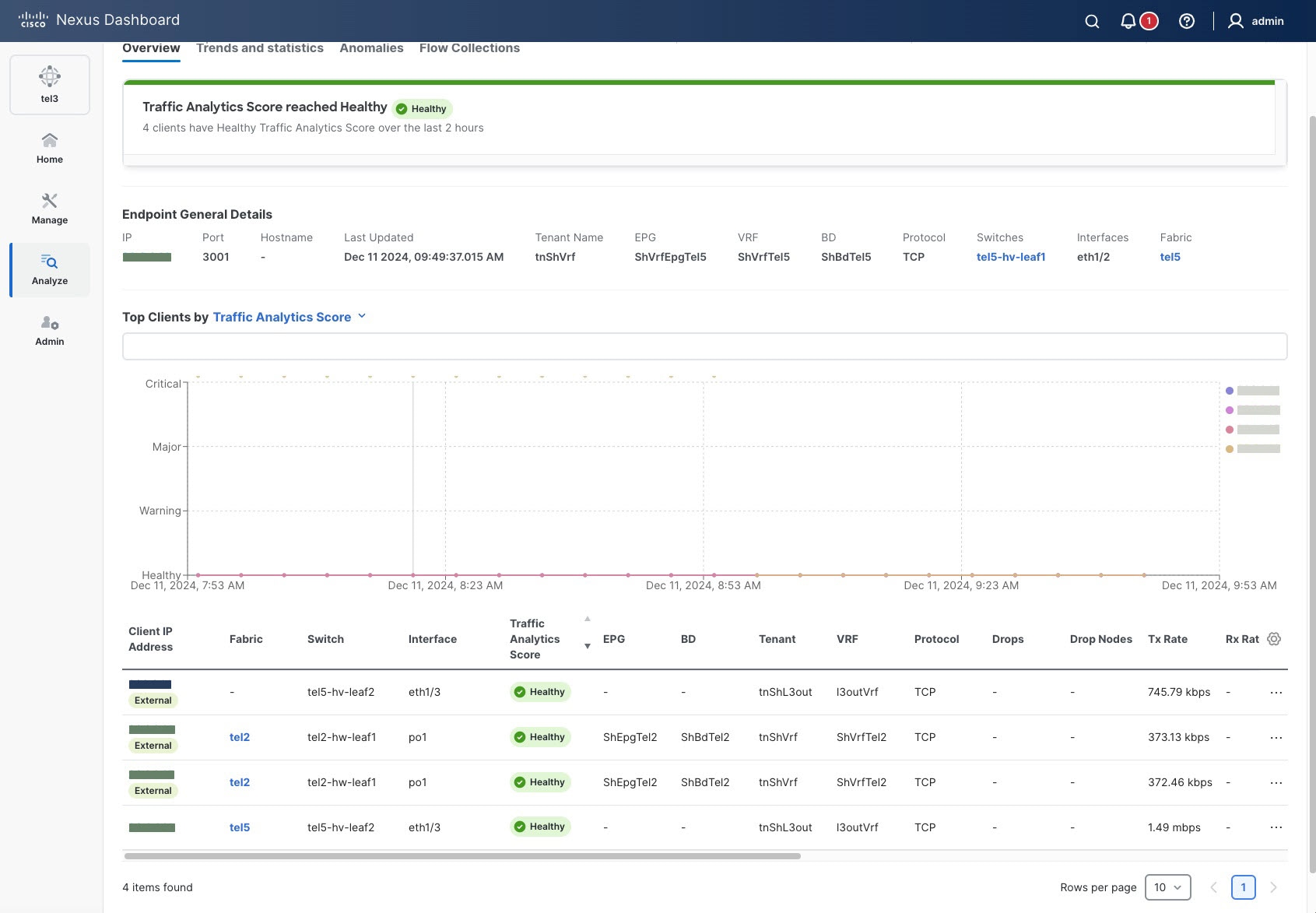Go to Home in the sidebar
The width and height of the screenshot is (1316, 913).
50,148
